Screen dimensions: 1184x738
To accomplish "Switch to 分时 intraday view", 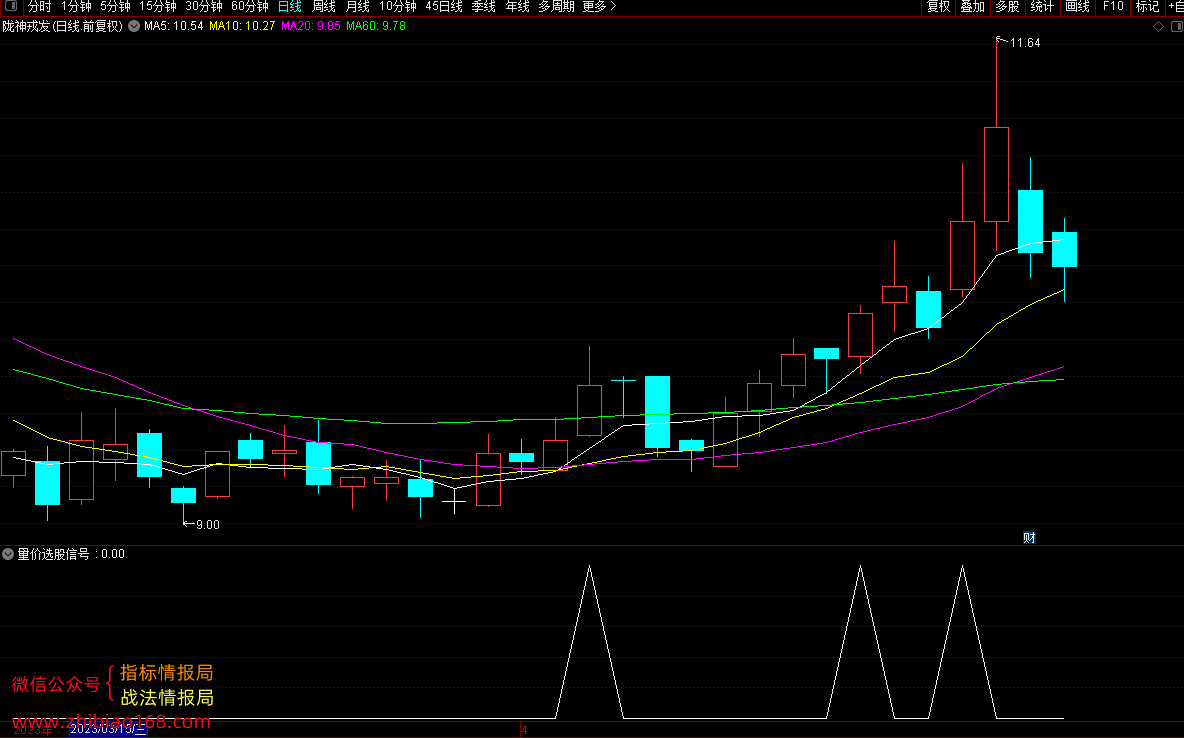I will [x=40, y=7].
